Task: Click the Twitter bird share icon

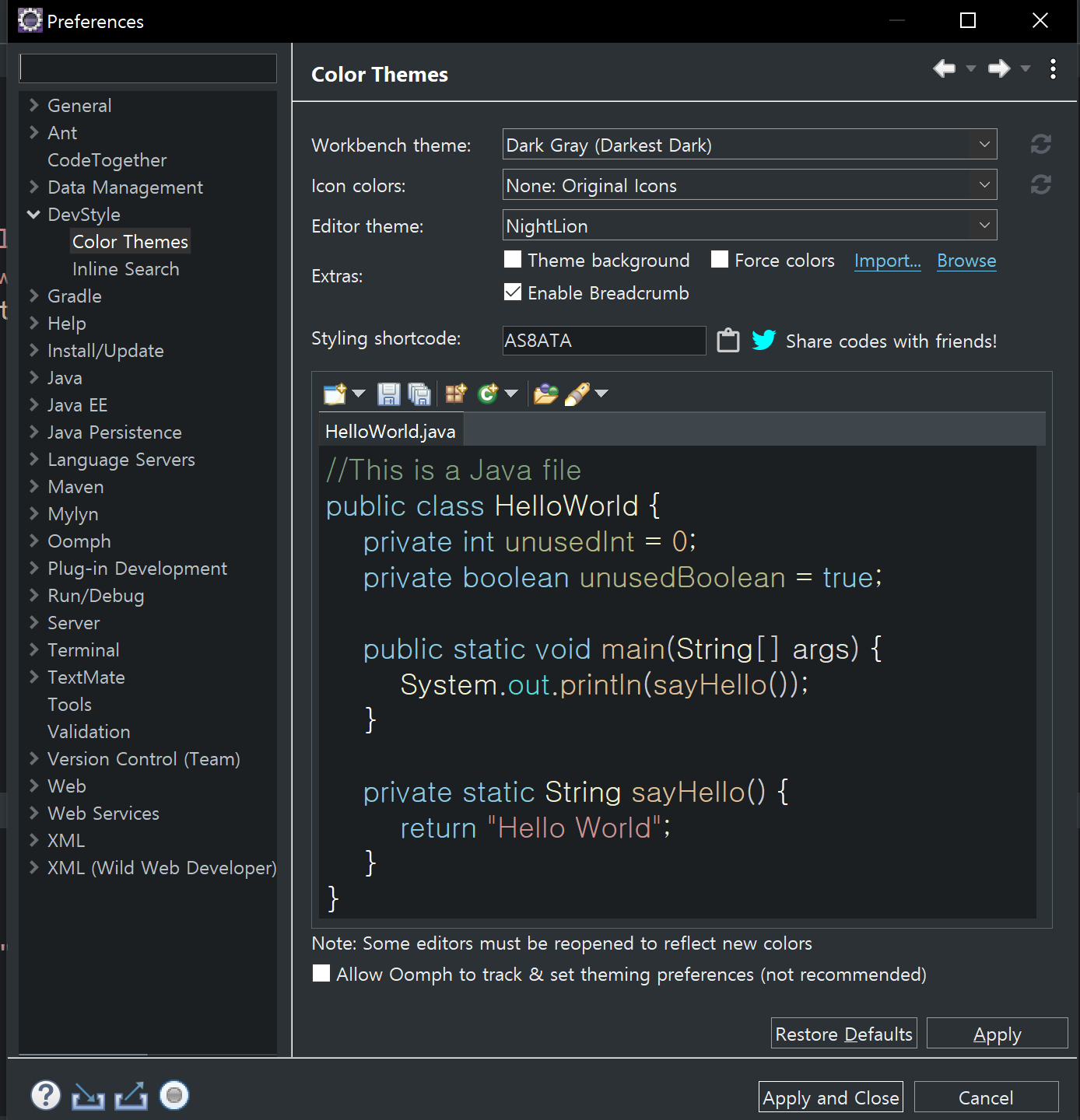Action: (764, 340)
